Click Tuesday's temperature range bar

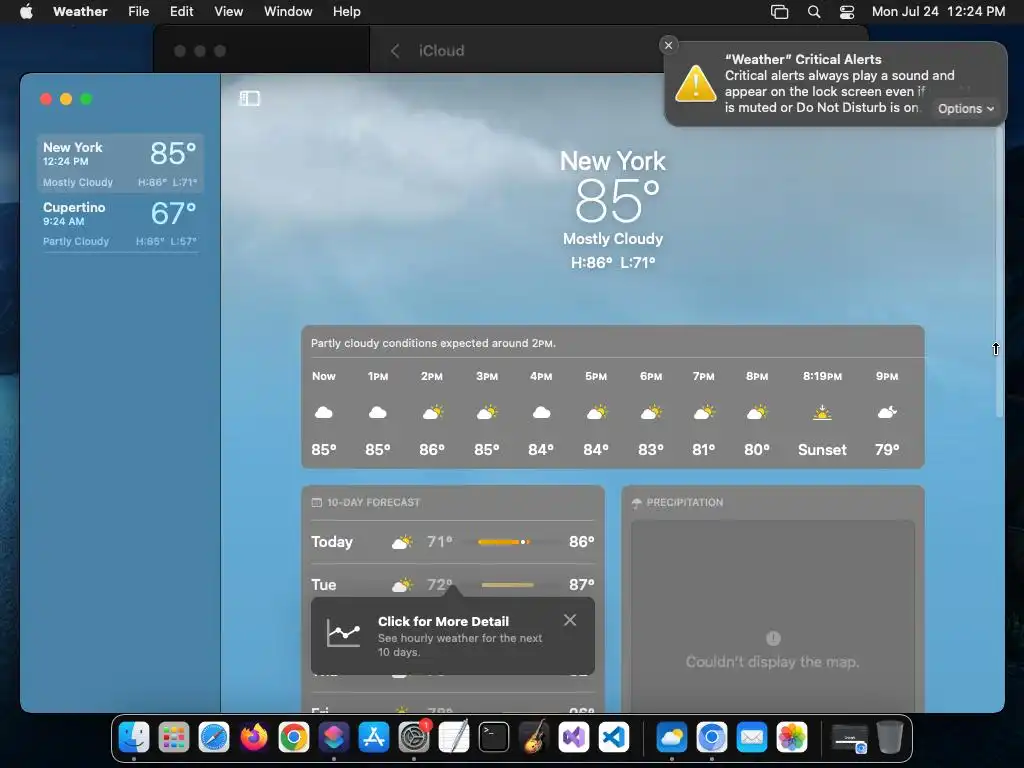[x=507, y=585]
